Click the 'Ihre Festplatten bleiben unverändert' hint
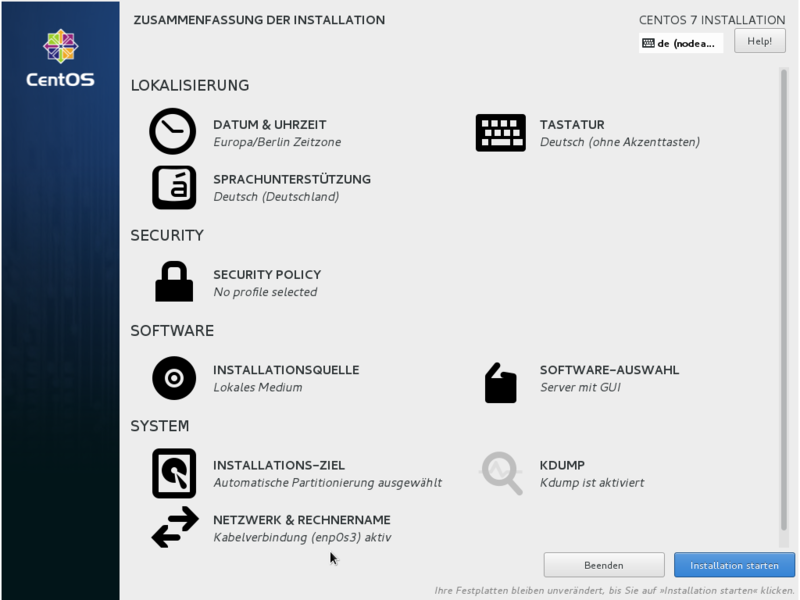Viewport: 800px width, 600px height. [614, 590]
